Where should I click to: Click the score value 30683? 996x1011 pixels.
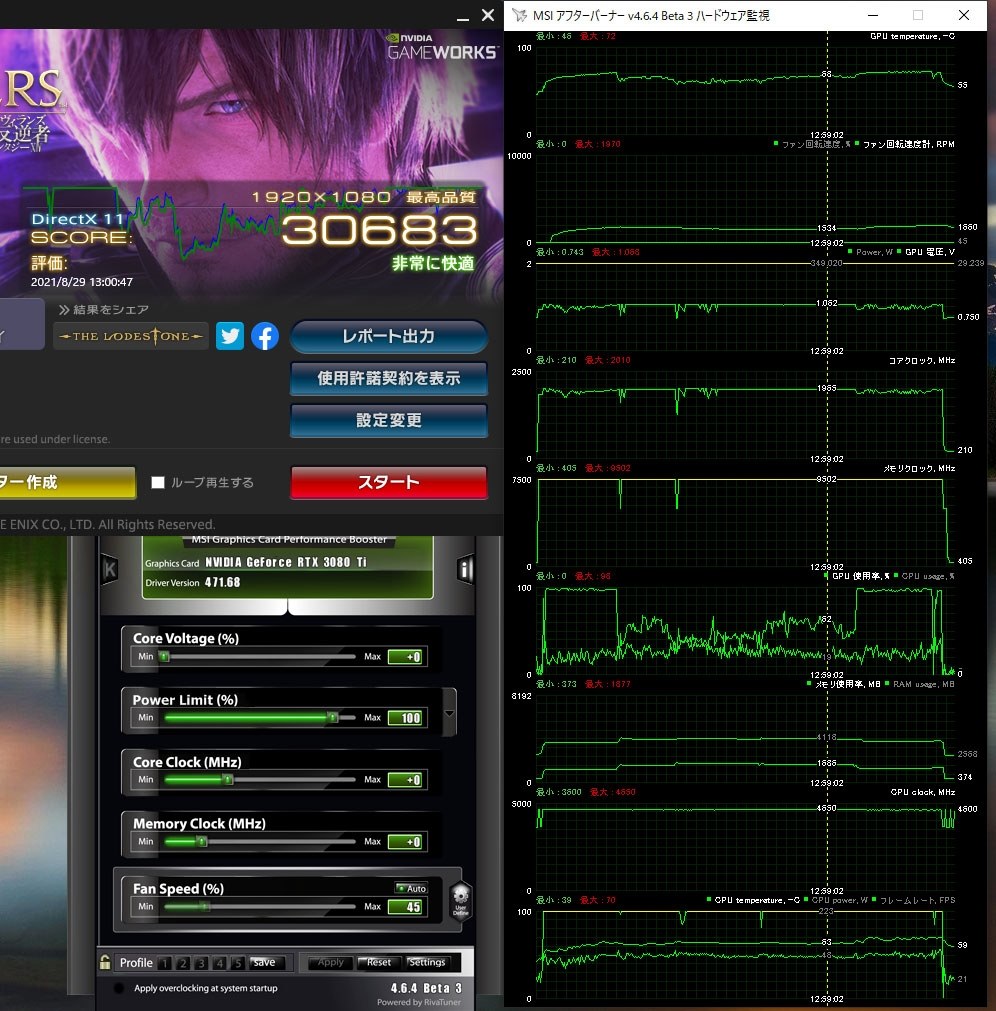[x=380, y=230]
